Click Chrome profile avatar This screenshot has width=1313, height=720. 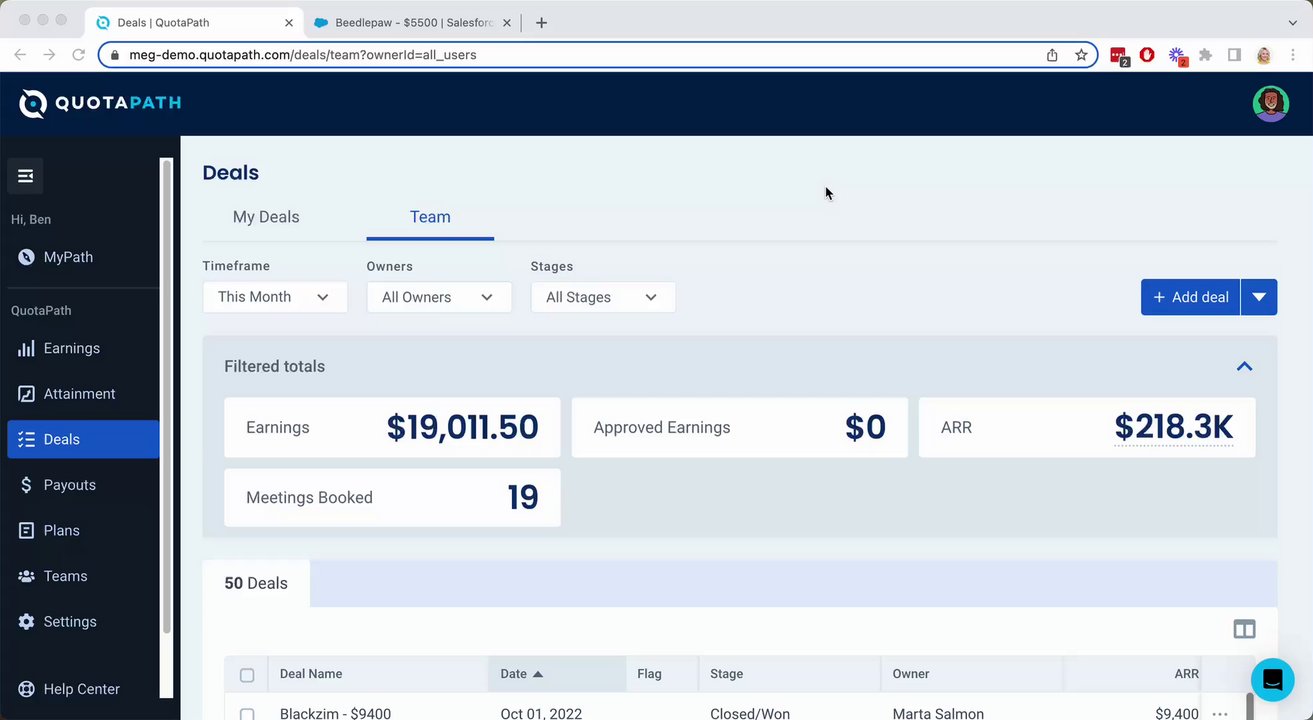click(x=1264, y=55)
